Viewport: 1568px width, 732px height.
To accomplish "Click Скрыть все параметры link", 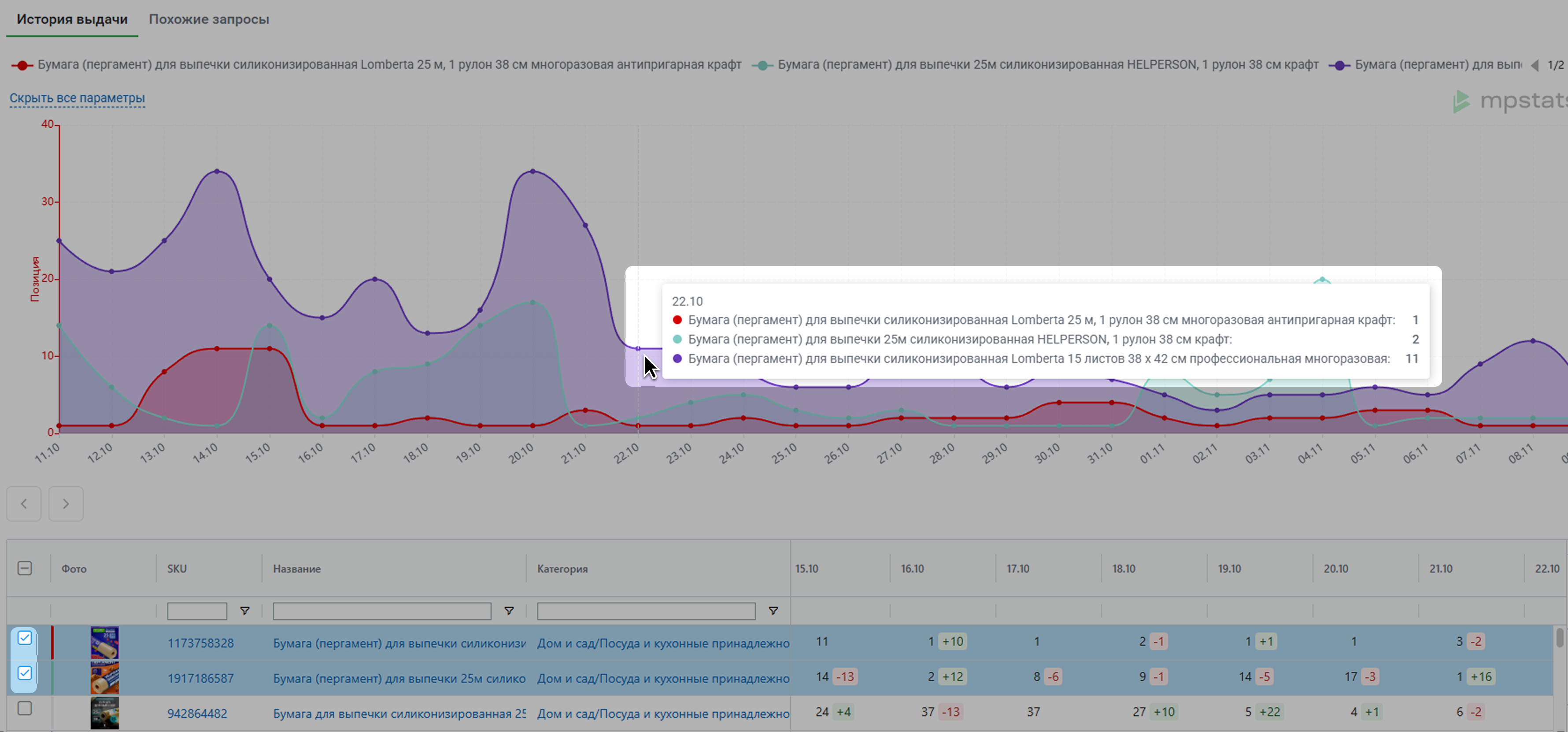I will pyautogui.click(x=77, y=98).
